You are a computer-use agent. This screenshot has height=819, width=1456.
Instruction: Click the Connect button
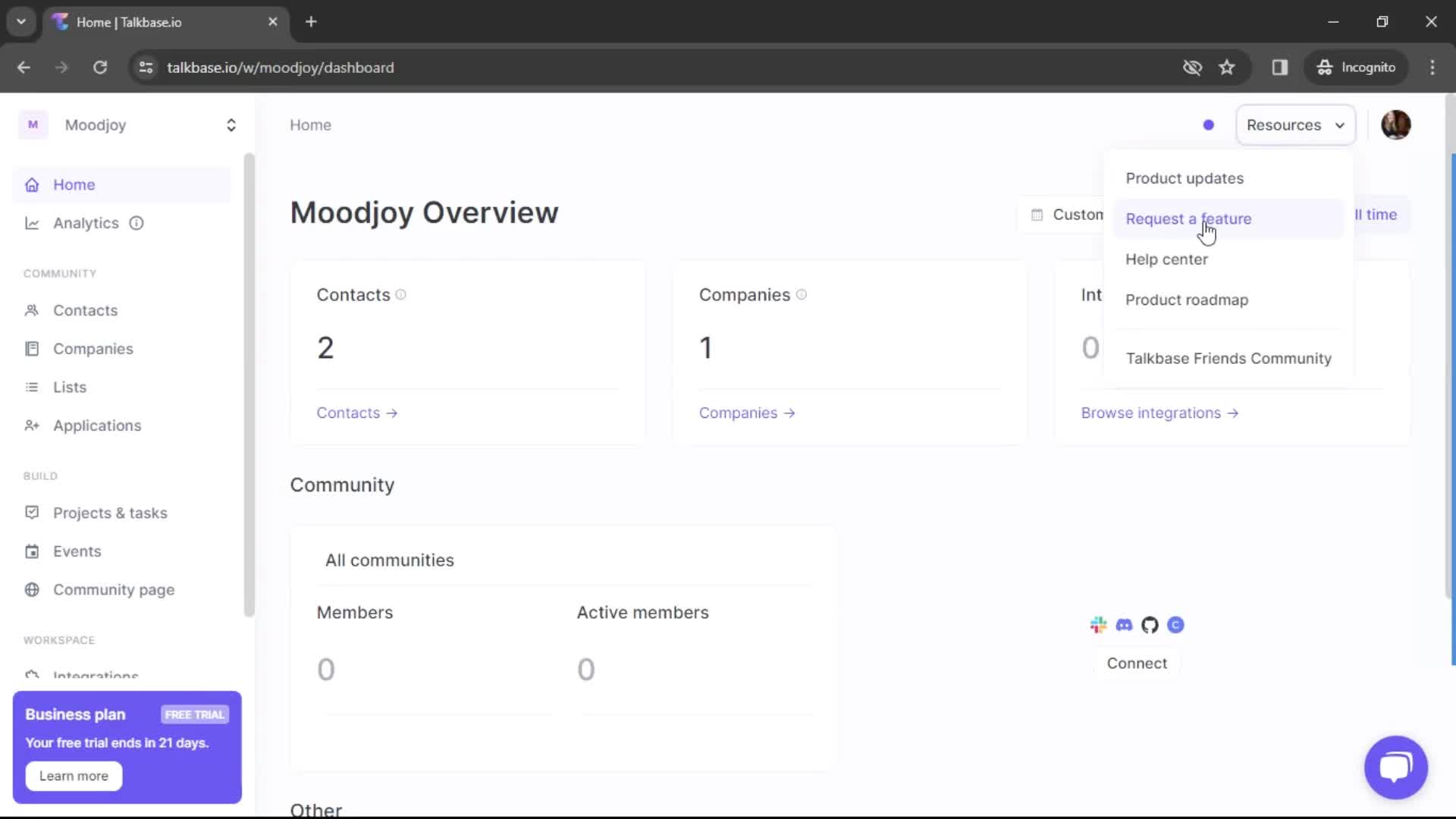1137,664
